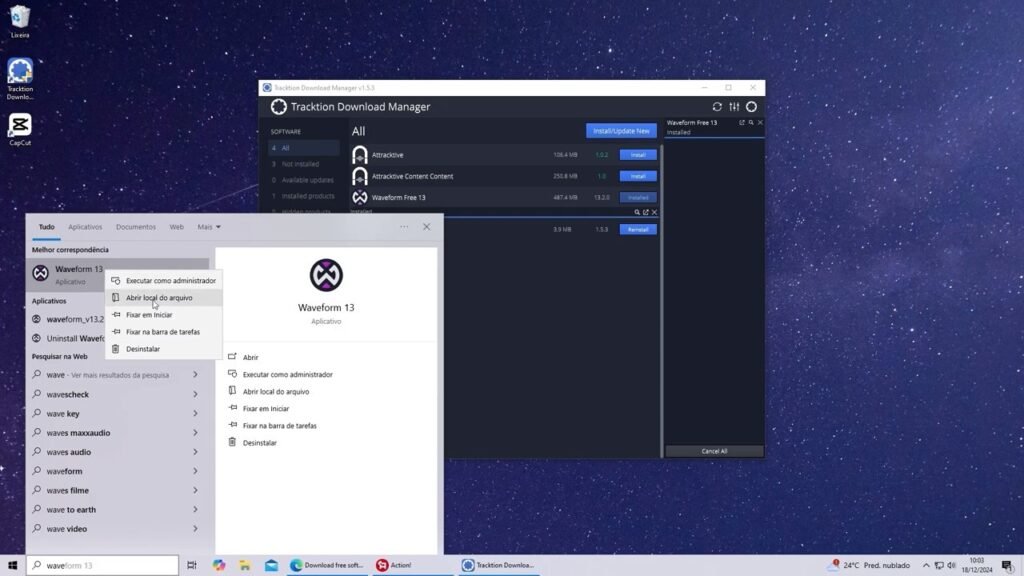This screenshot has width=1024, height=576.
Task: Expand the 'waves maxxaudio' suggestion arrow
Action: (x=195, y=432)
